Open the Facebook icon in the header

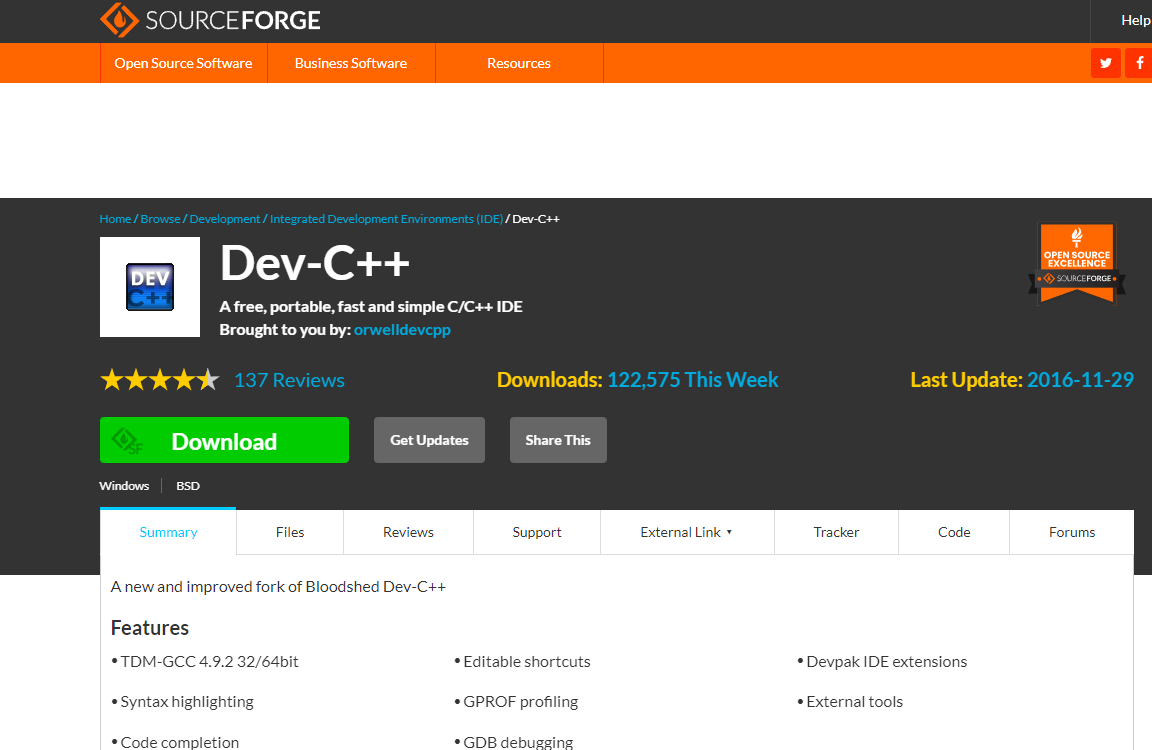(x=1139, y=63)
